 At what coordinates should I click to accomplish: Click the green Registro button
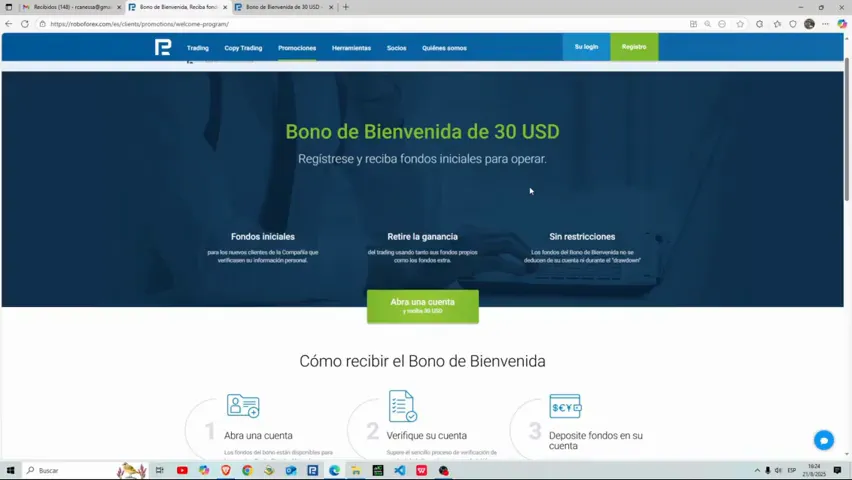[x=634, y=47]
